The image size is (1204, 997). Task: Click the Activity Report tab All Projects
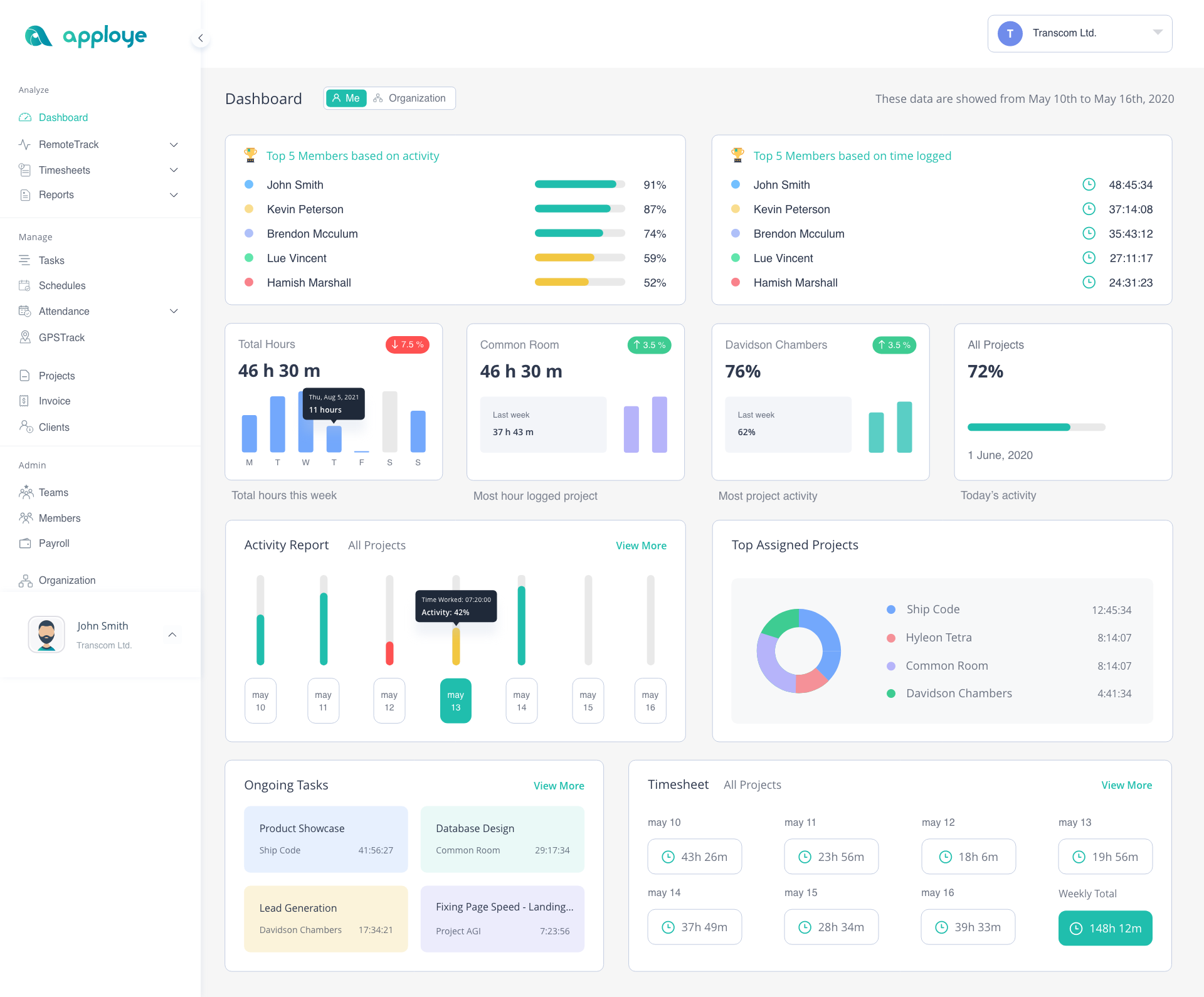tap(377, 545)
